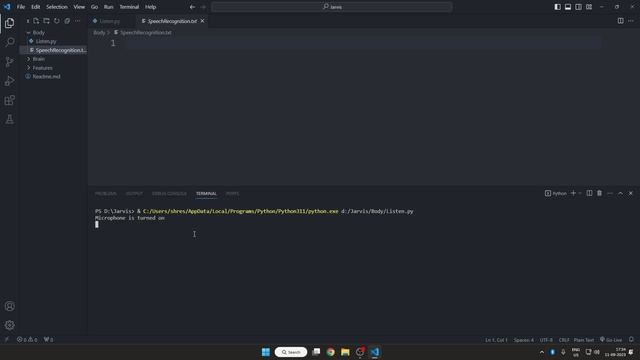Image resolution: width=640 pixels, height=360 pixels.
Task: Open the Windows Start menu
Action: click(x=266, y=352)
